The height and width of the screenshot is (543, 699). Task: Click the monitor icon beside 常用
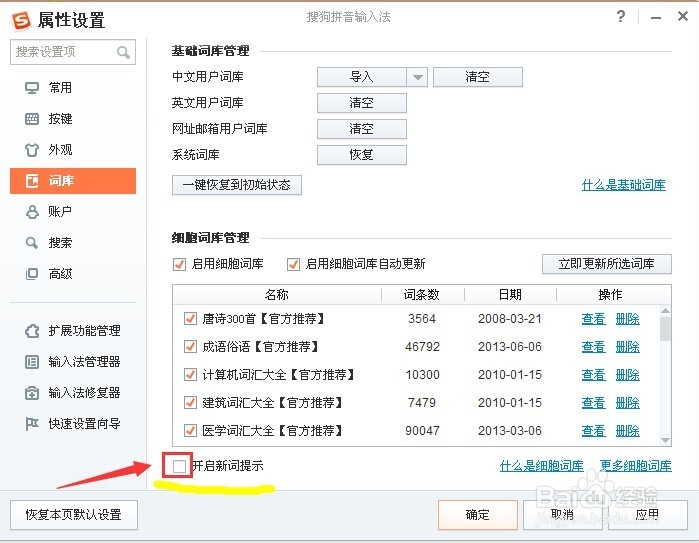32,88
